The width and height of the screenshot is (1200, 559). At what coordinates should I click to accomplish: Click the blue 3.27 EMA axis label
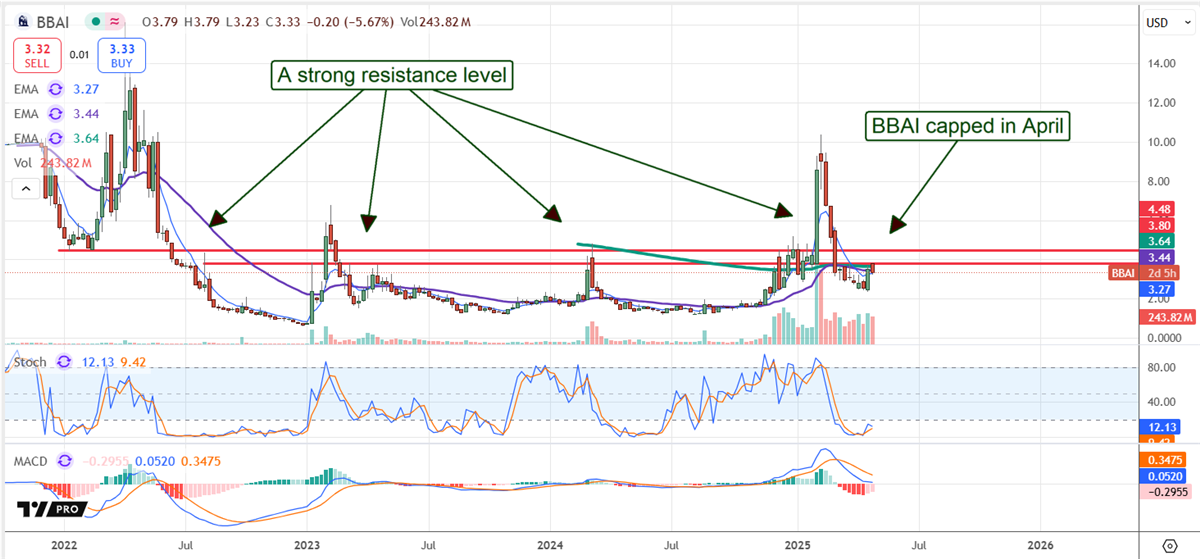coord(1155,288)
